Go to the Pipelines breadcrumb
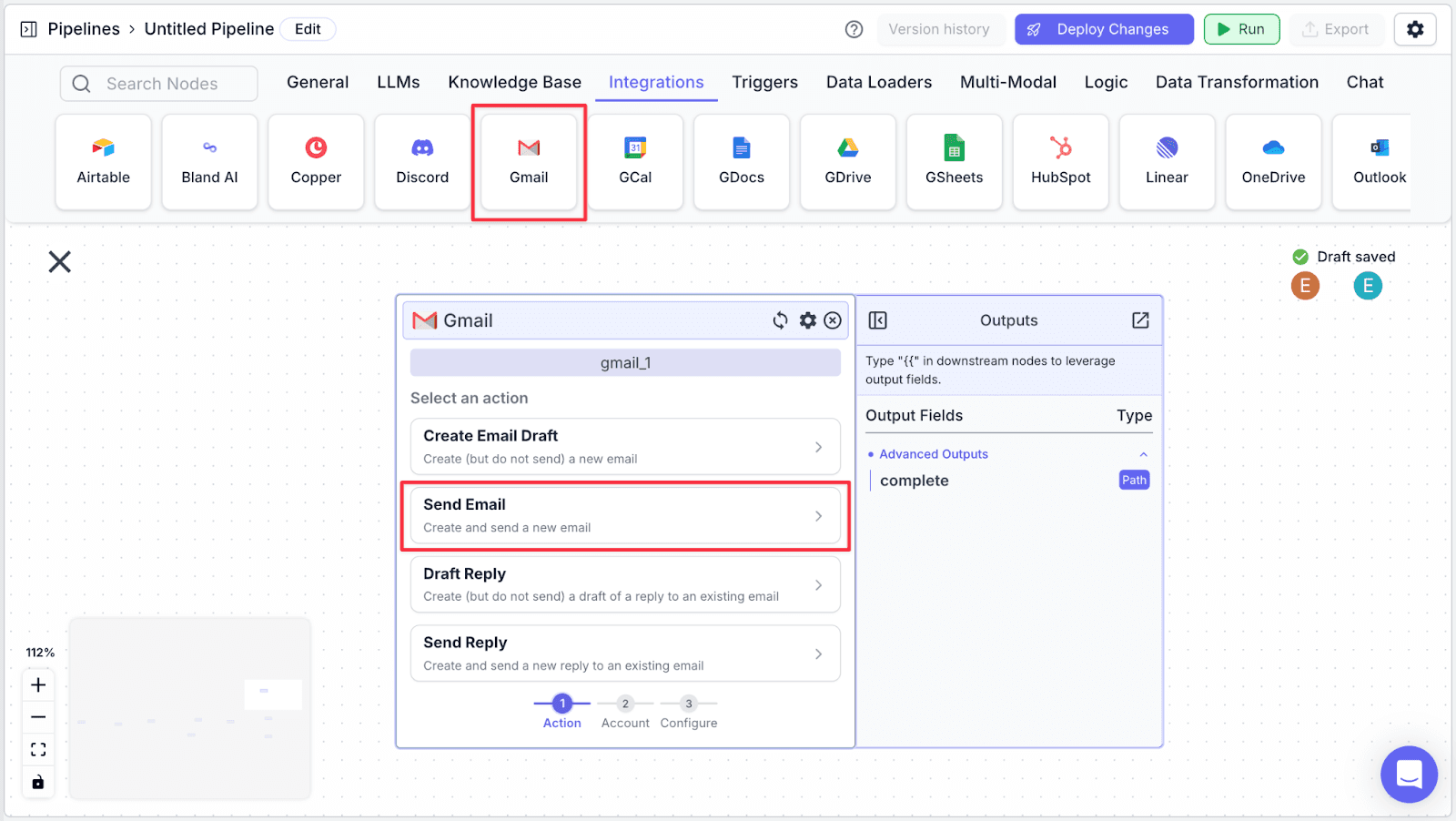Viewport: 1456px width, 821px height. click(x=84, y=29)
